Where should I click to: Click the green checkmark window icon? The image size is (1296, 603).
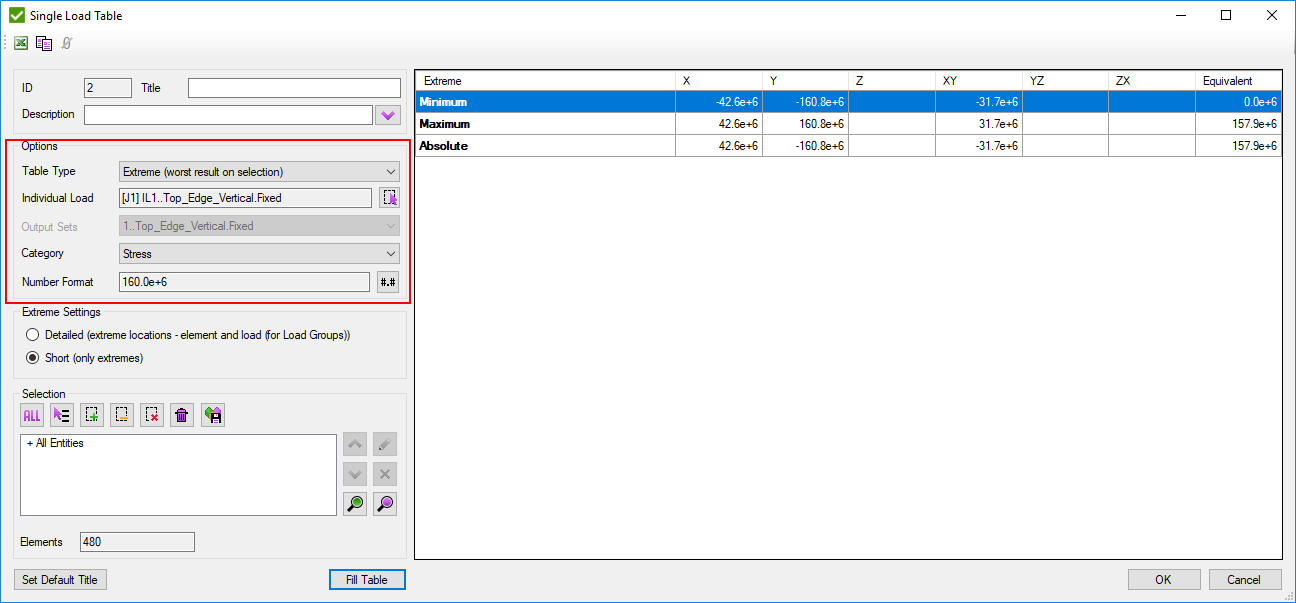(17, 15)
